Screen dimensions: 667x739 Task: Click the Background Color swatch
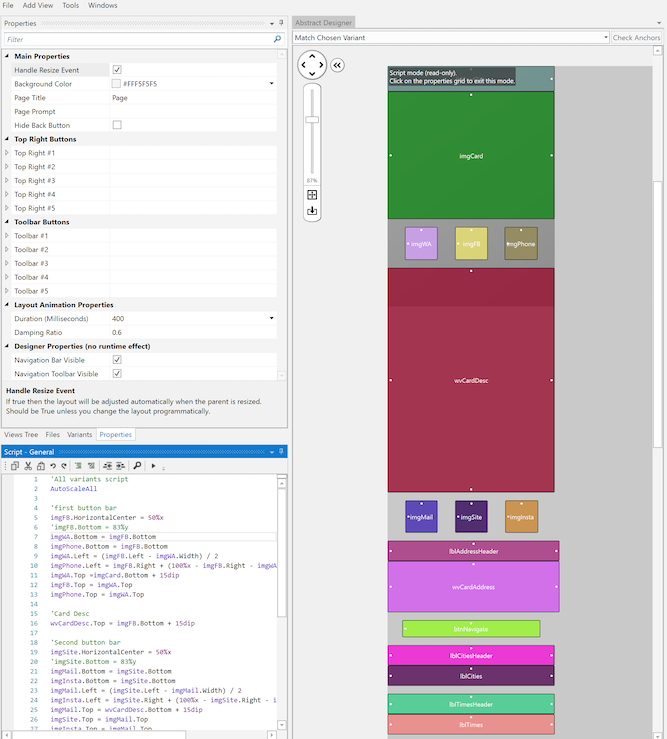116,84
